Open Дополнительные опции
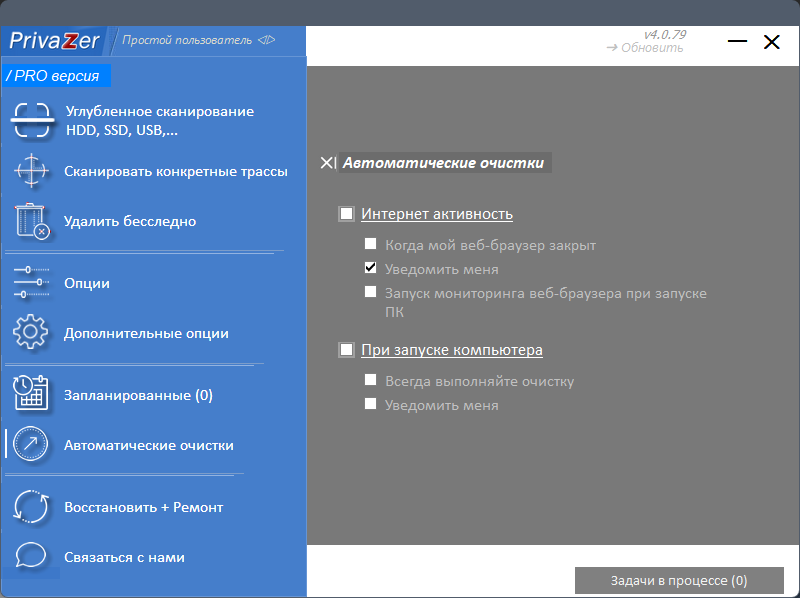The width and height of the screenshot is (800, 598). coord(146,333)
